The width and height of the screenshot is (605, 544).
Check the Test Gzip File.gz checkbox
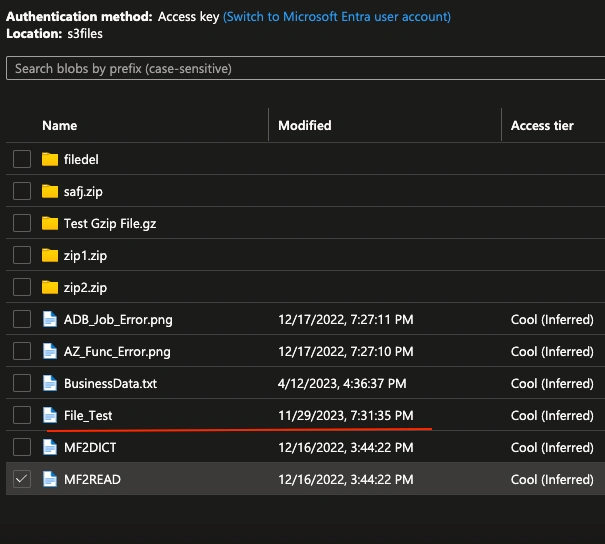(22, 223)
